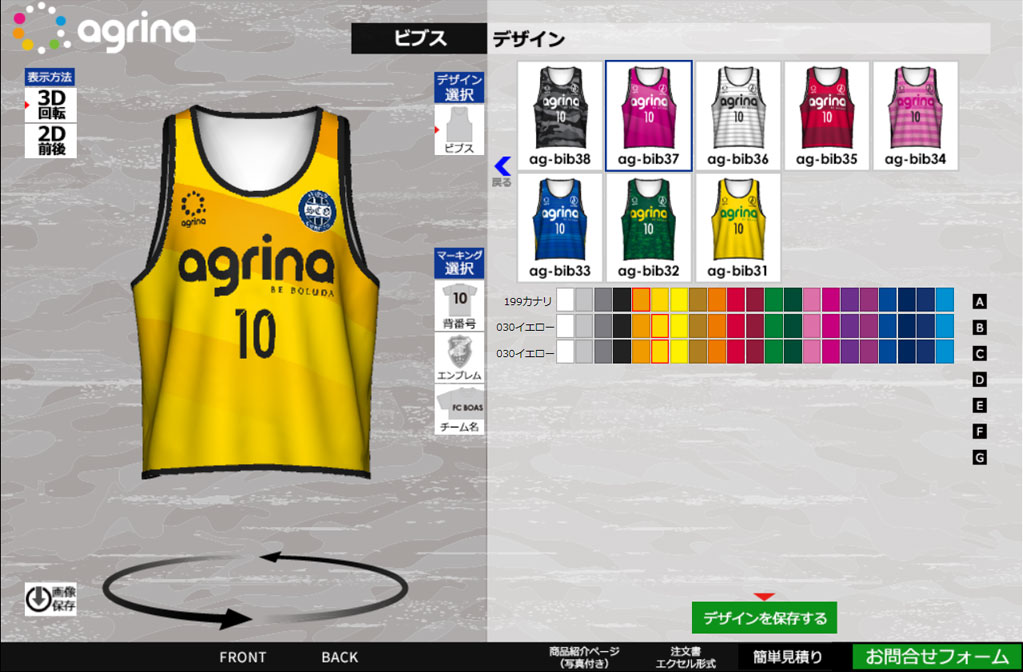The image size is (1023, 672).
Task: Select sky blue swatch in row A
Action: click(x=945, y=300)
